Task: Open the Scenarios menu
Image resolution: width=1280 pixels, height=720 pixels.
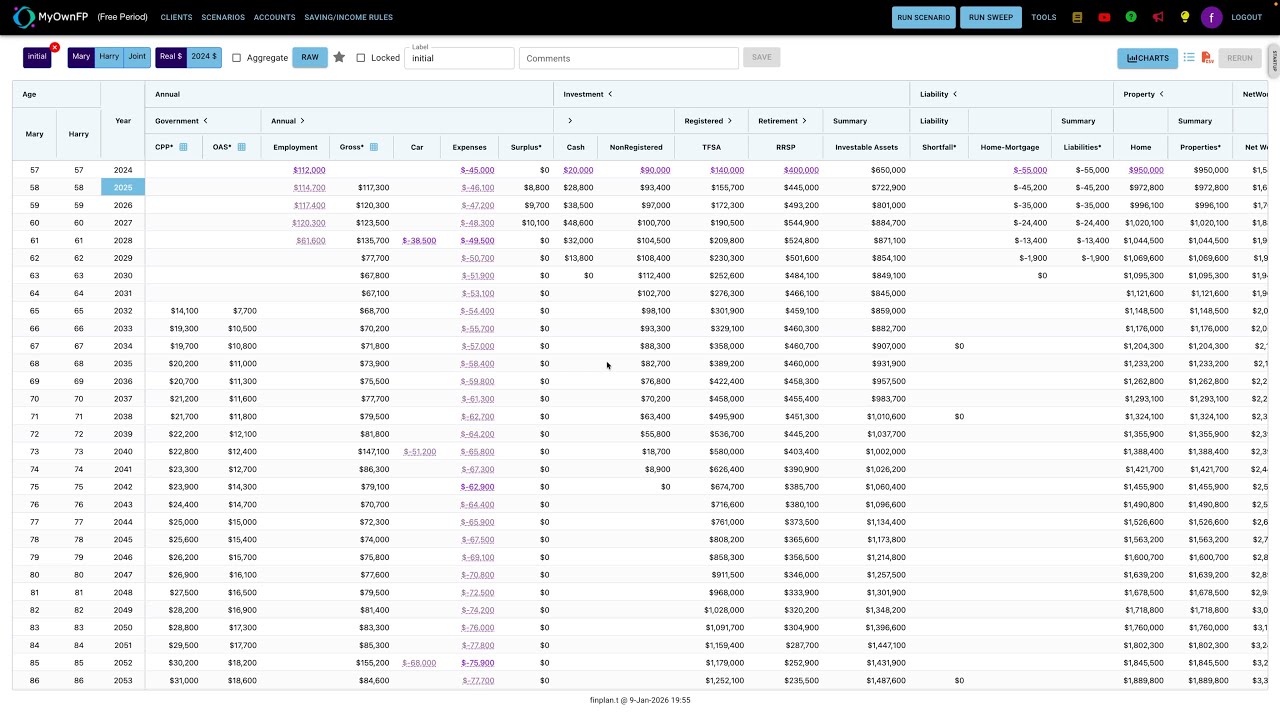Action: click(223, 17)
